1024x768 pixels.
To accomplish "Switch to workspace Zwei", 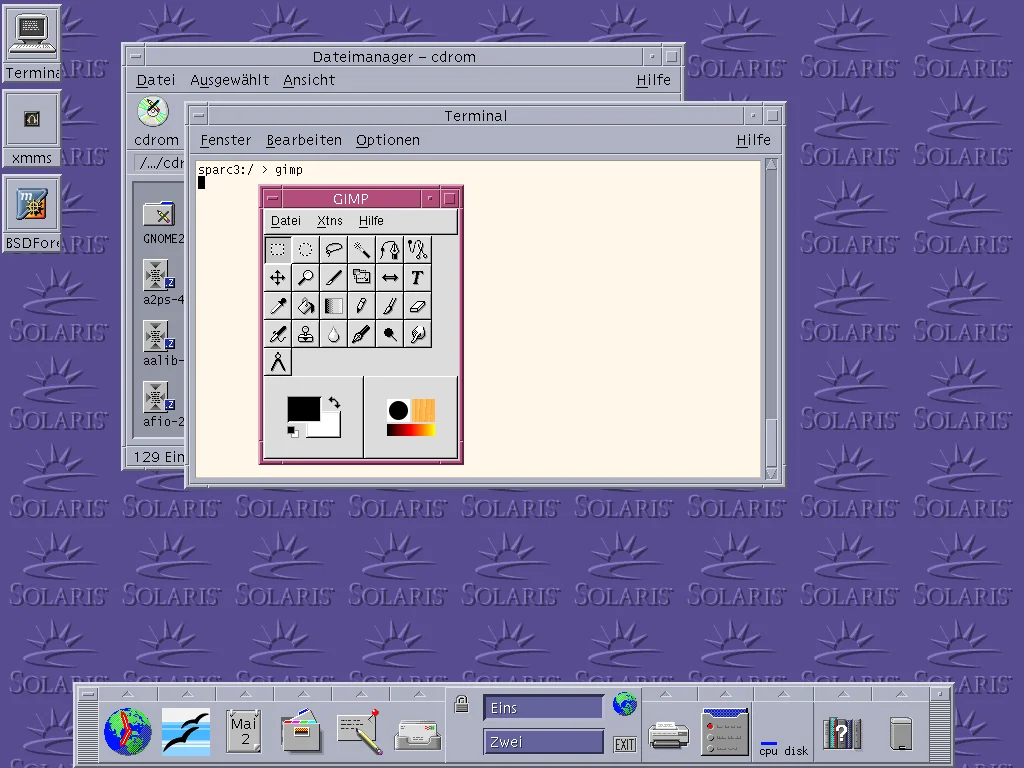I will [543, 742].
